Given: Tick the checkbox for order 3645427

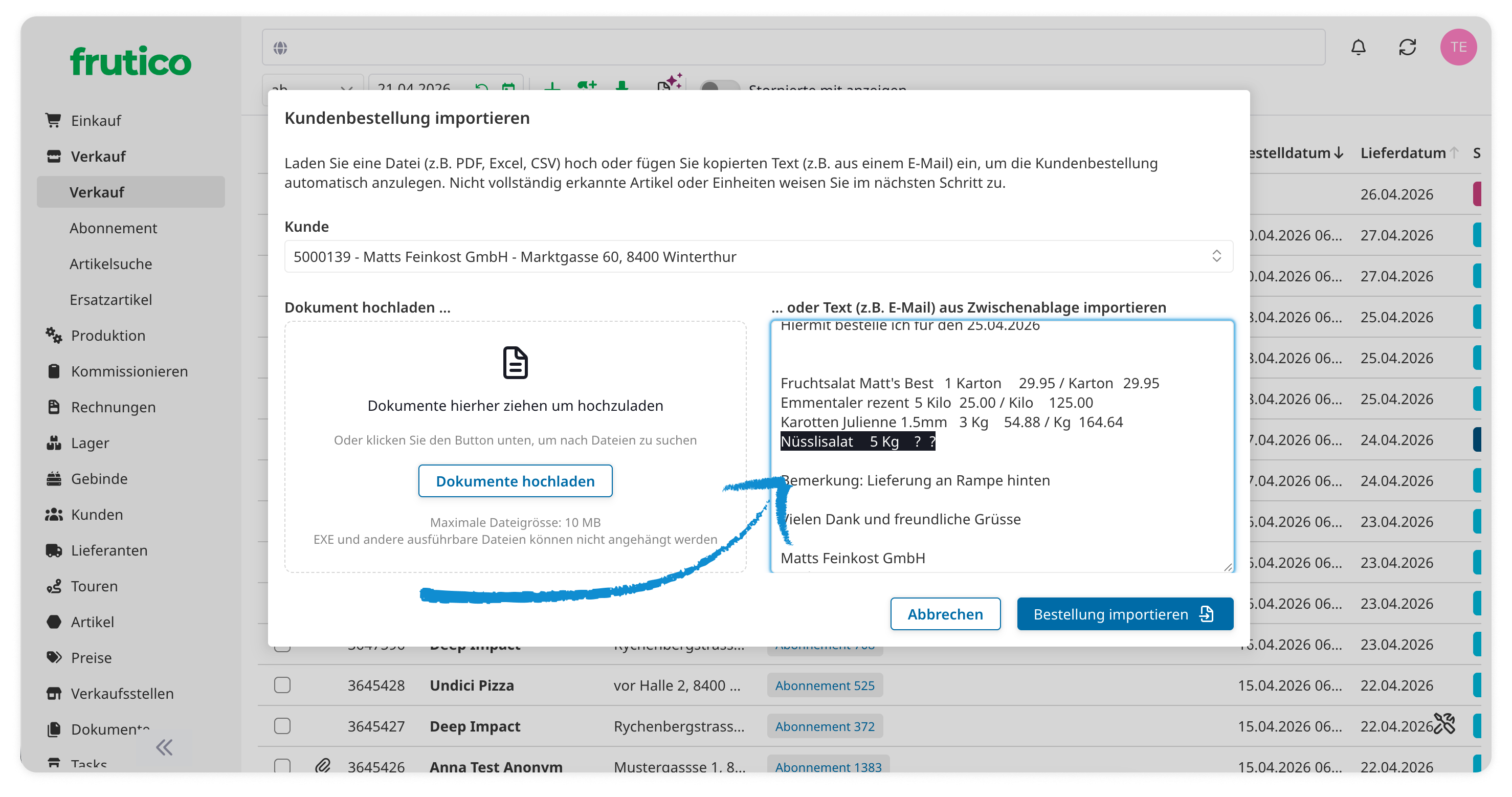Looking at the screenshot, I should [282, 726].
